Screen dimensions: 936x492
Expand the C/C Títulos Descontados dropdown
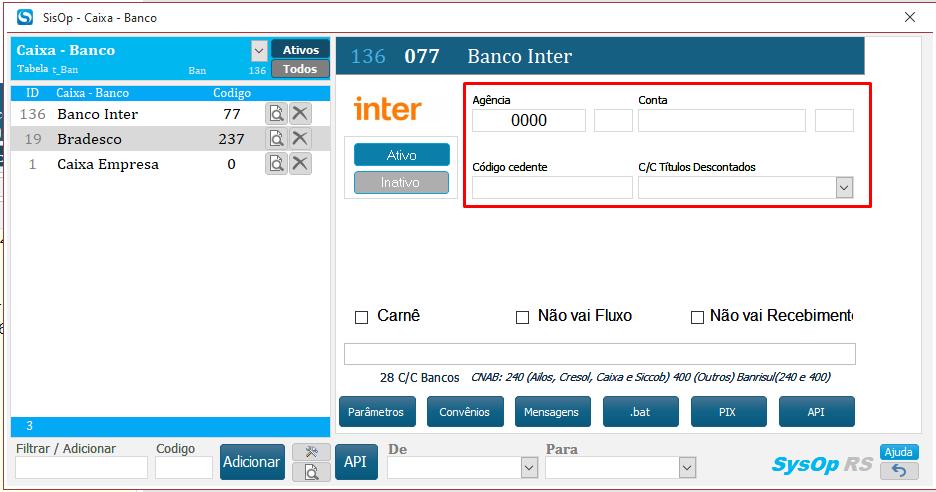coord(844,188)
